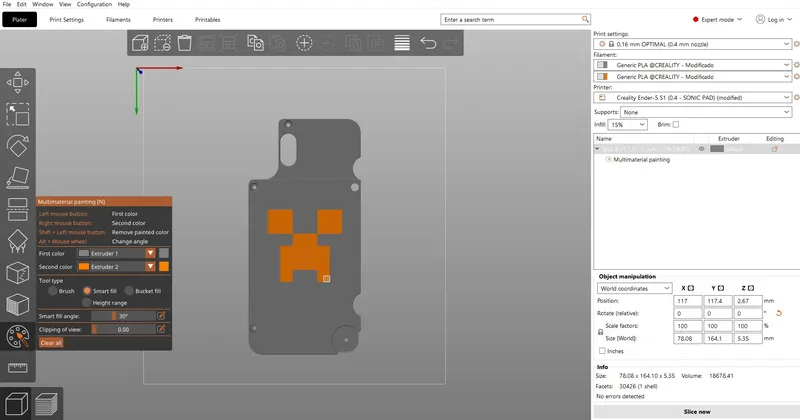Select the Rotate tool in left toolbar

[18, 146]
